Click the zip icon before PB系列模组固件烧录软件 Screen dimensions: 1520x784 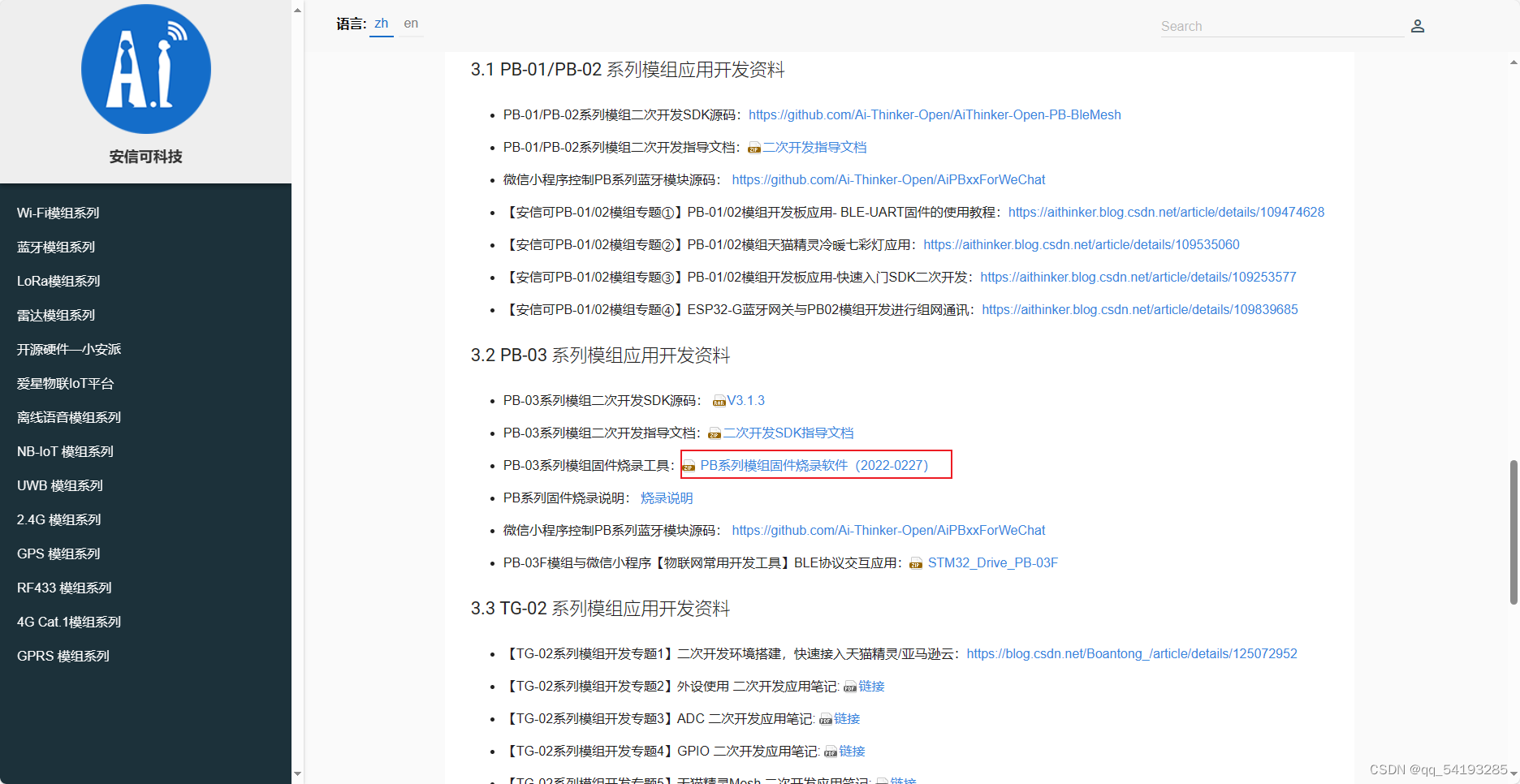coord(689,465)
